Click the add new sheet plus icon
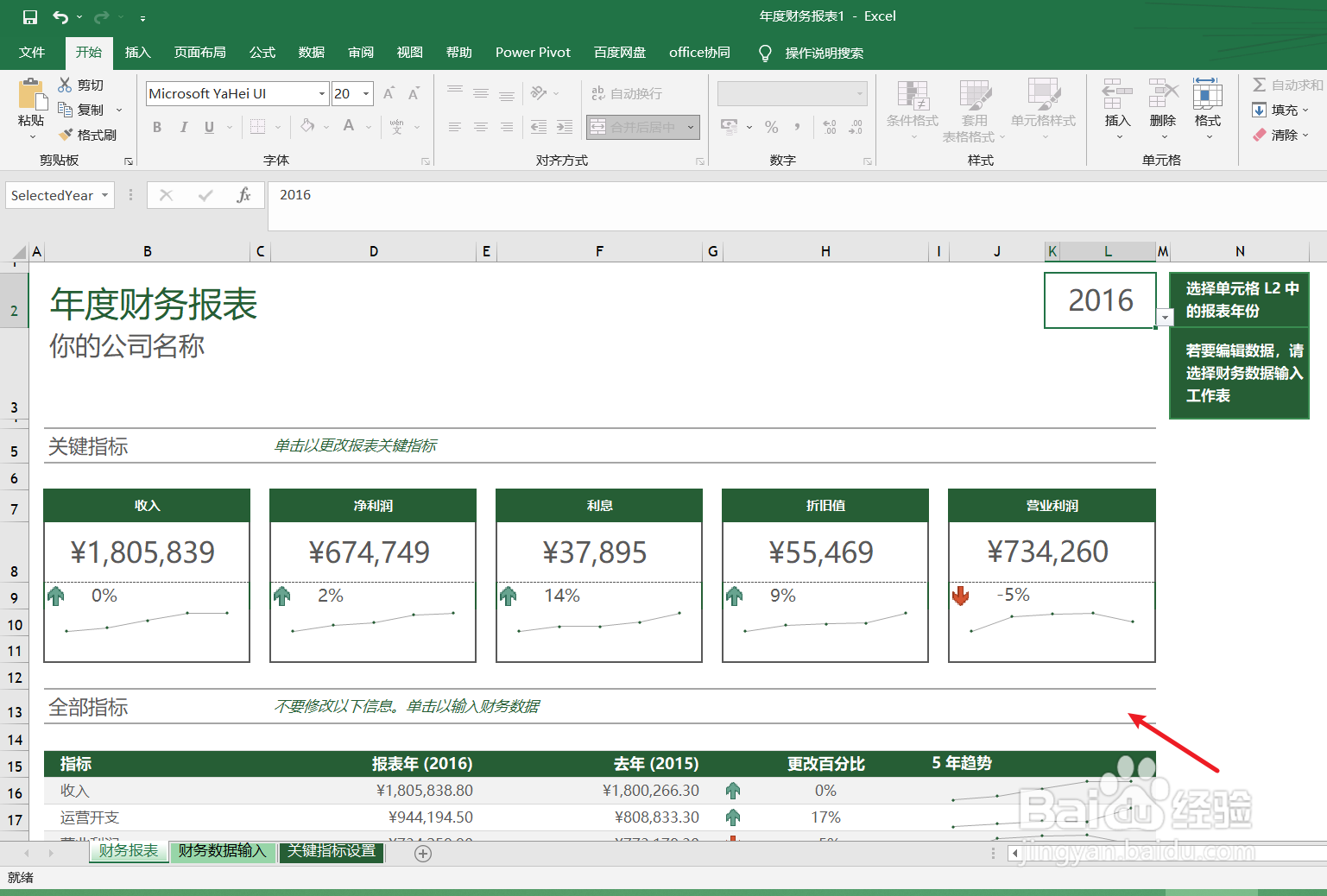 tap(423, 853)
